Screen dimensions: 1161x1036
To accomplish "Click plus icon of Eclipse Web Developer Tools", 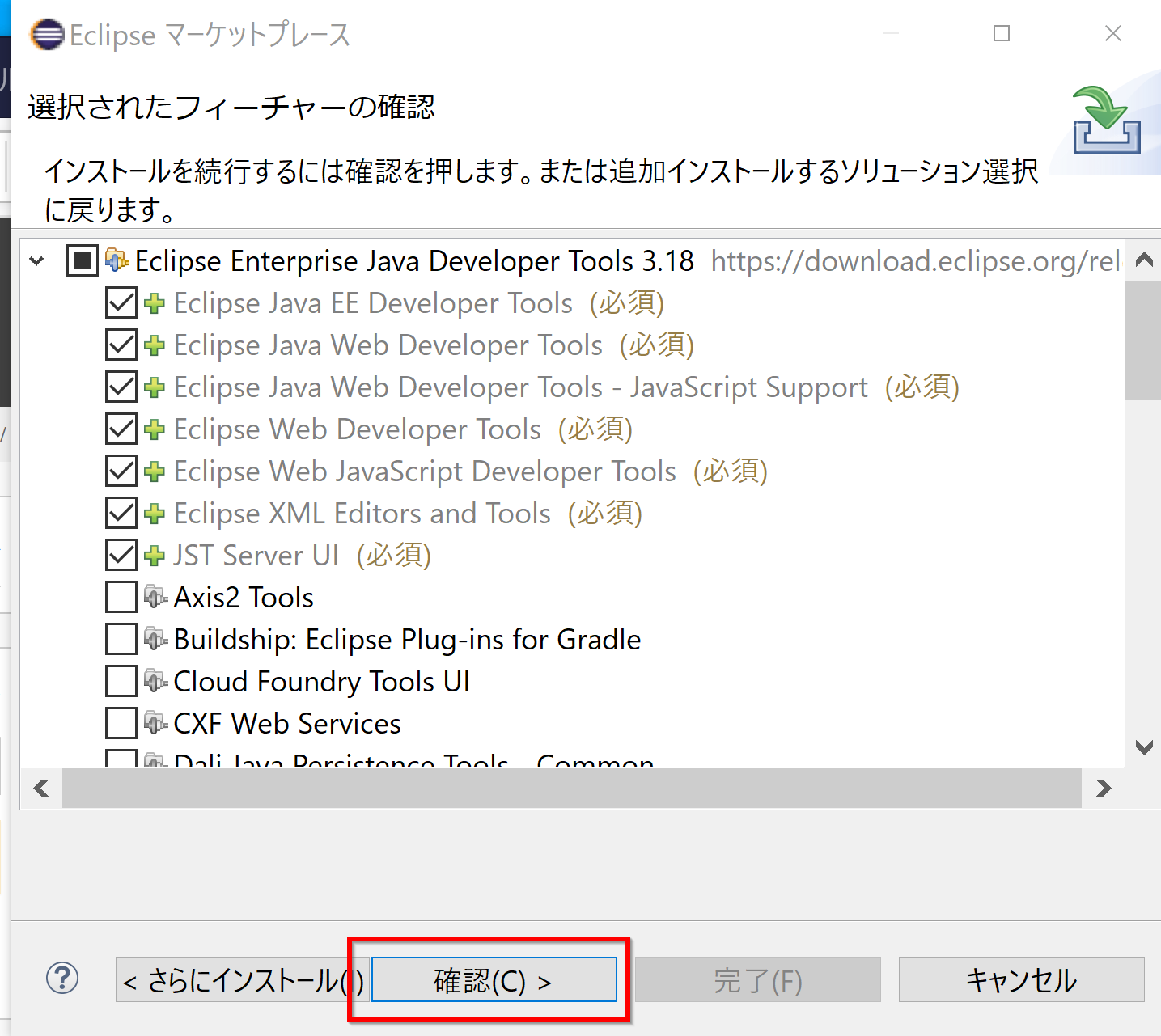I will click(155, 429).
